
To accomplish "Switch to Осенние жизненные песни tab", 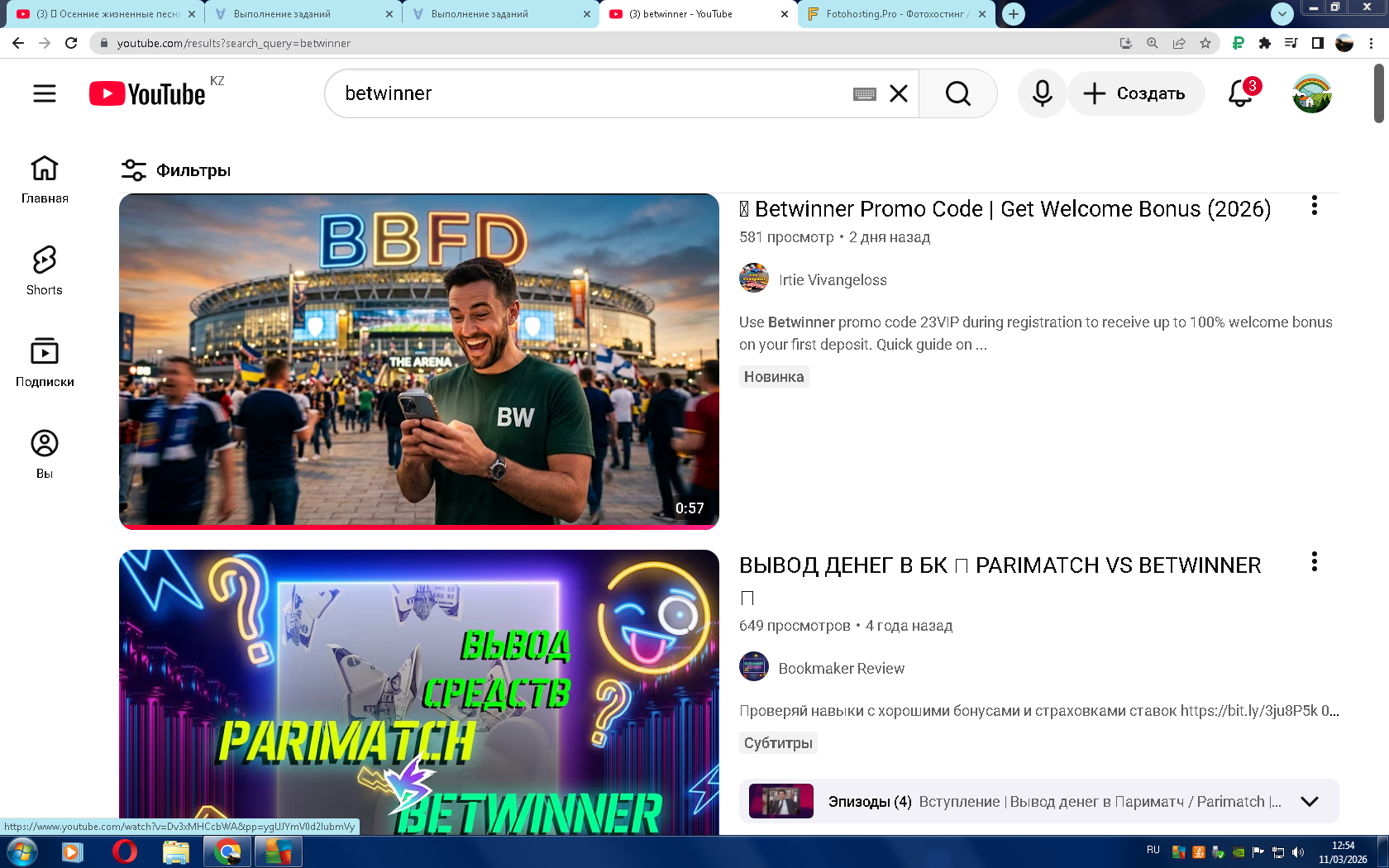I will click(107, 14).
